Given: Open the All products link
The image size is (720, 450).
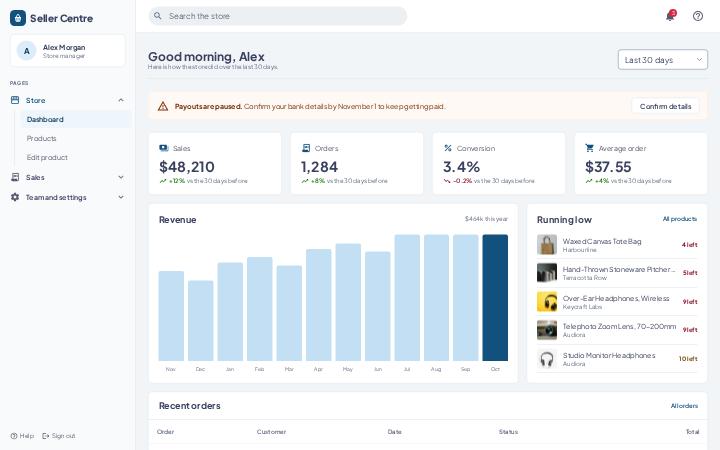Looking at the screenshot, I should click(680, 219).
